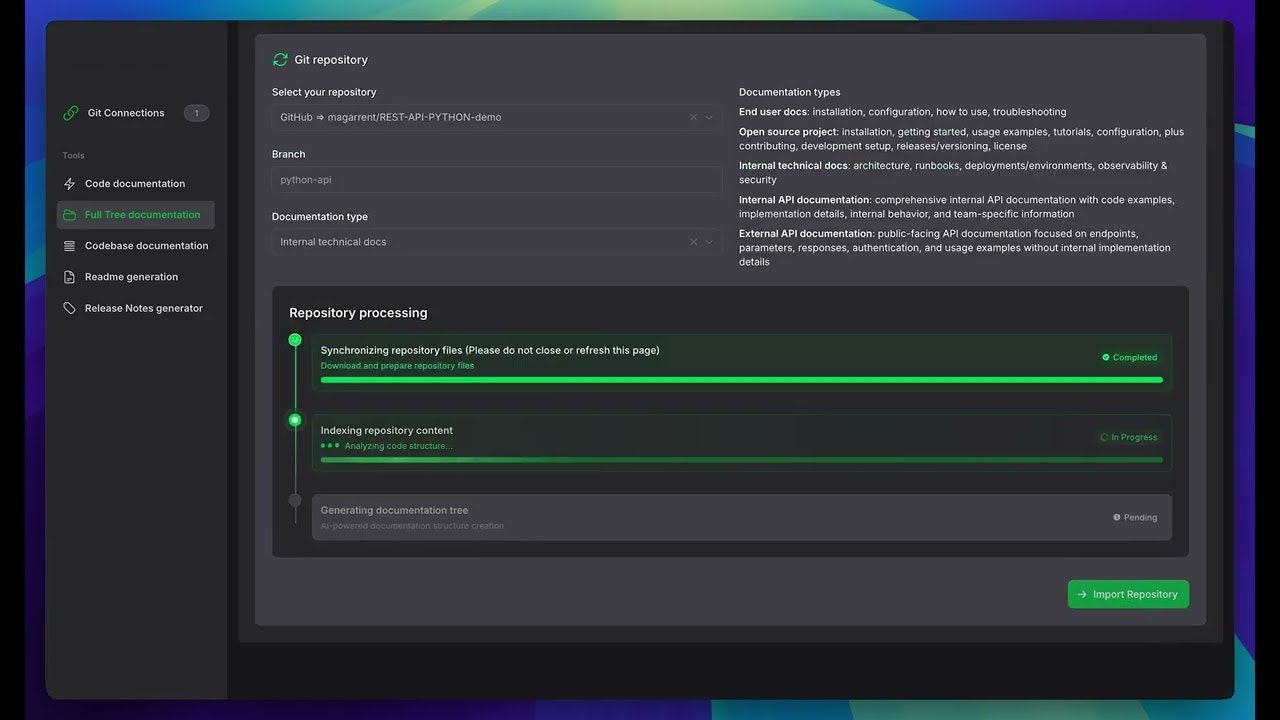Click the "1" badge next to Git Connections
Image resolution: width=1280 pixels, height=720 pixels.
click(x=196, y=112)
